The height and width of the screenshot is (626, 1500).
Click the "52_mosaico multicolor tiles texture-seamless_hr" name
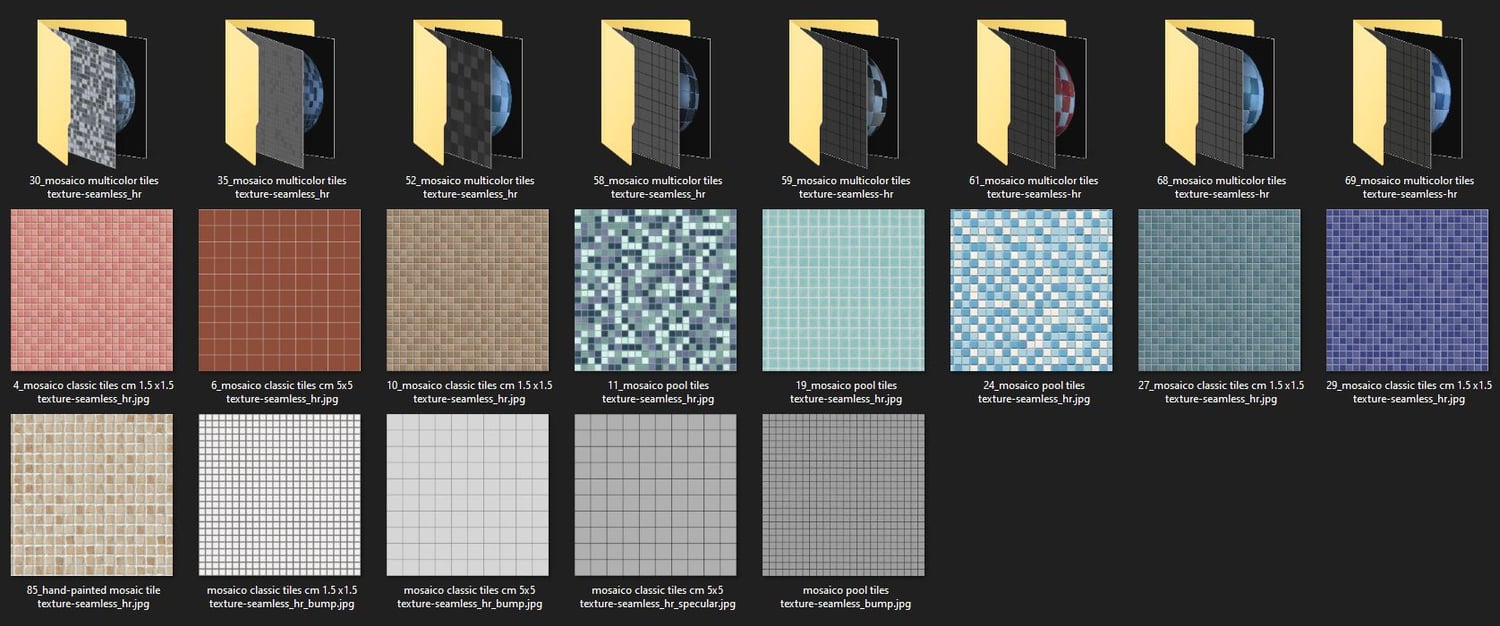(x=470, y=187)
